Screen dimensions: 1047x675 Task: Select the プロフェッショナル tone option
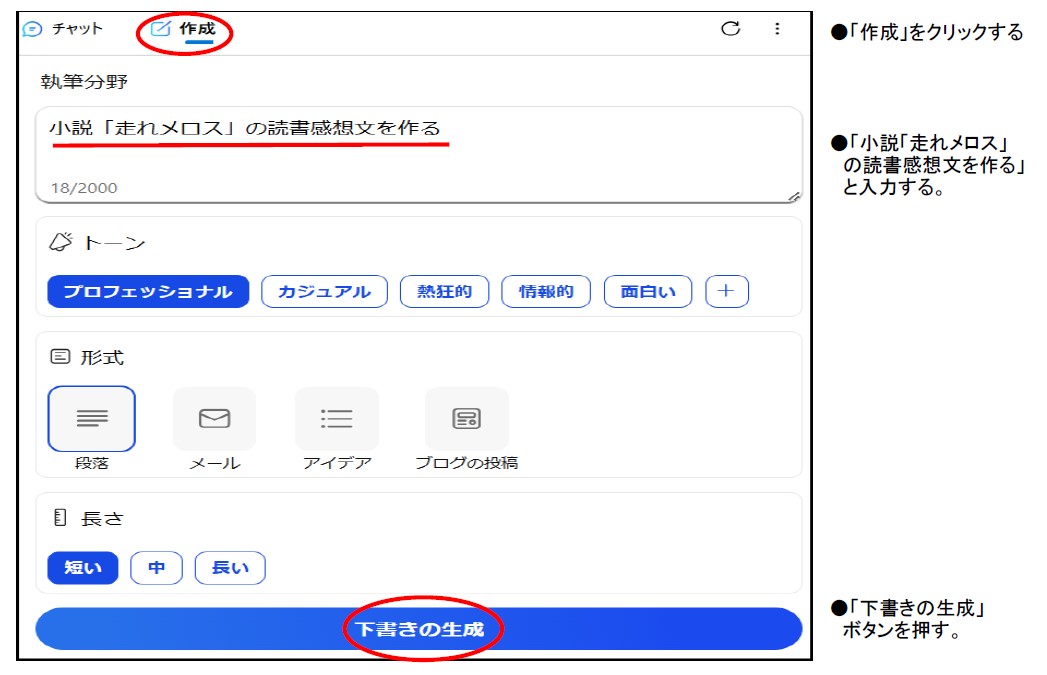tap(148, 292)
